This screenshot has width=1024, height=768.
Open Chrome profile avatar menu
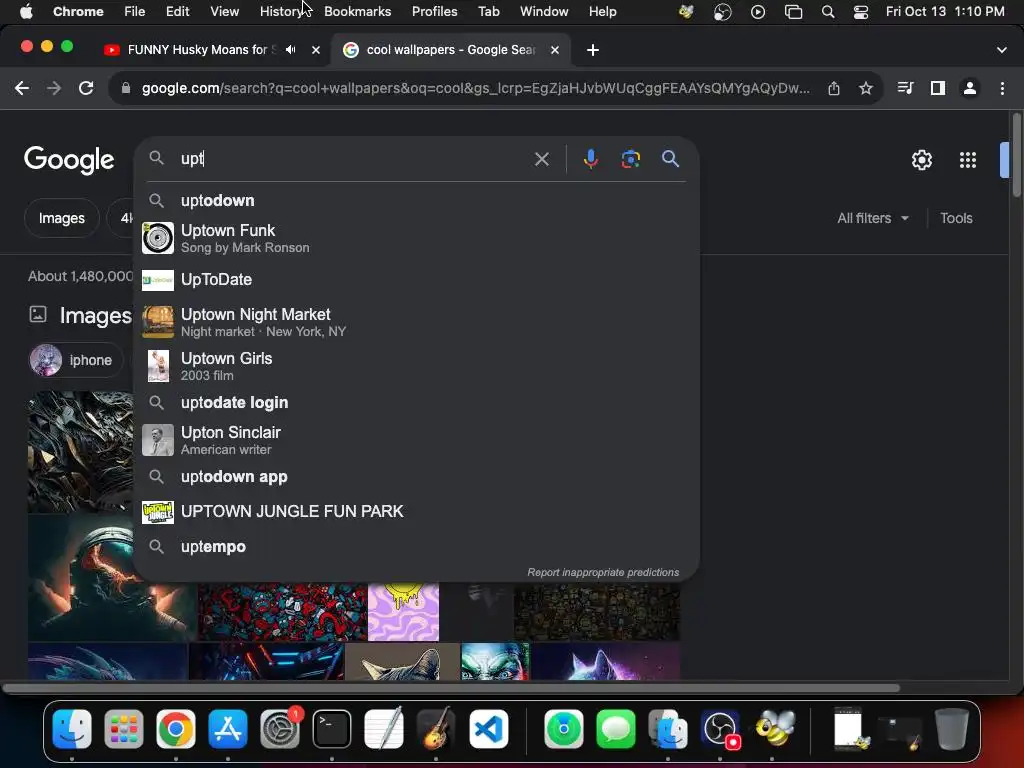(x=970, y=88)
